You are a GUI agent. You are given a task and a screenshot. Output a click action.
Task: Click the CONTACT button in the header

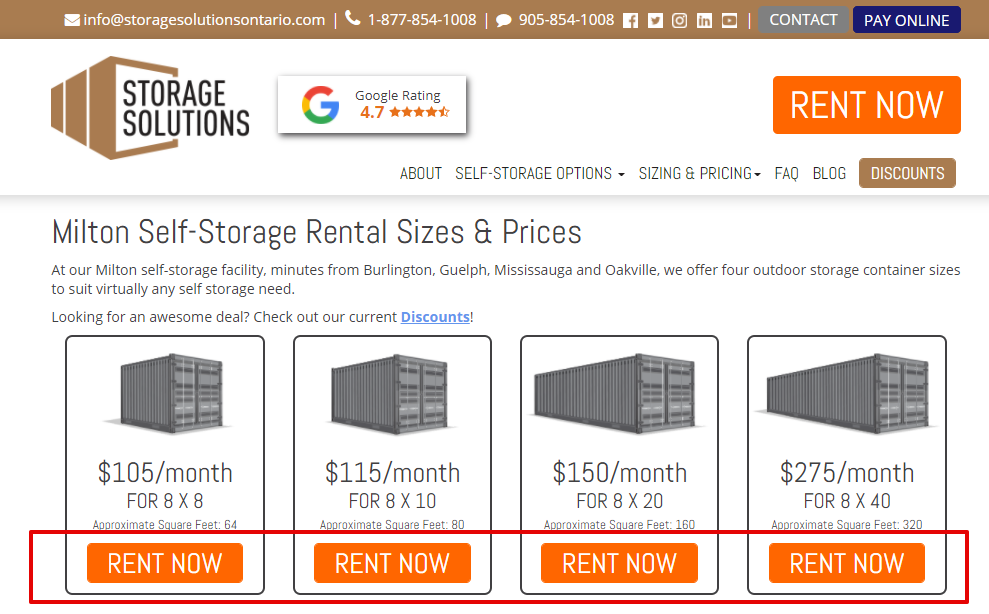(x=803, y=19)
